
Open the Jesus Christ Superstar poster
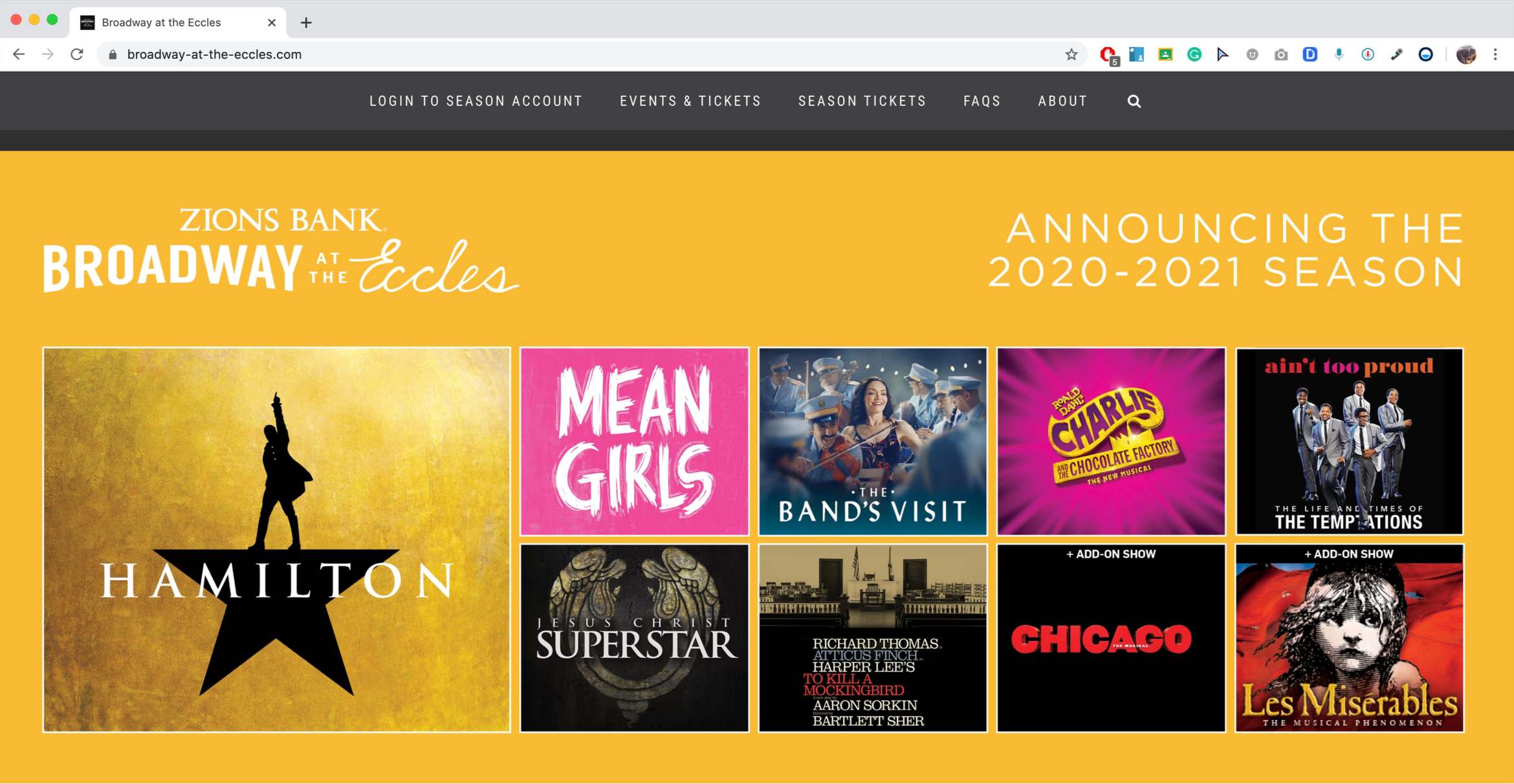[x=634, y=638]
